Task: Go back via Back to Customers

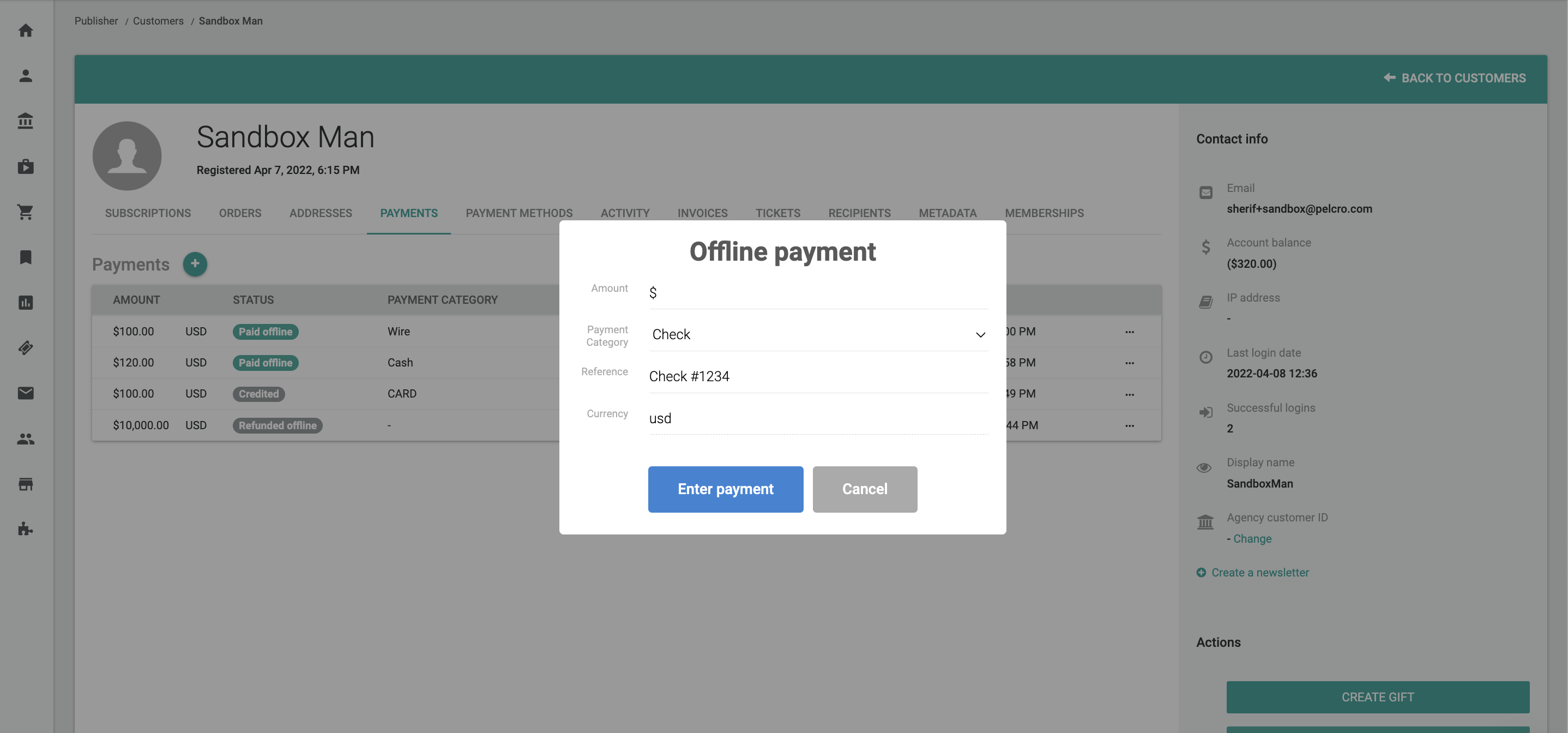Action: pos(1454,78)
